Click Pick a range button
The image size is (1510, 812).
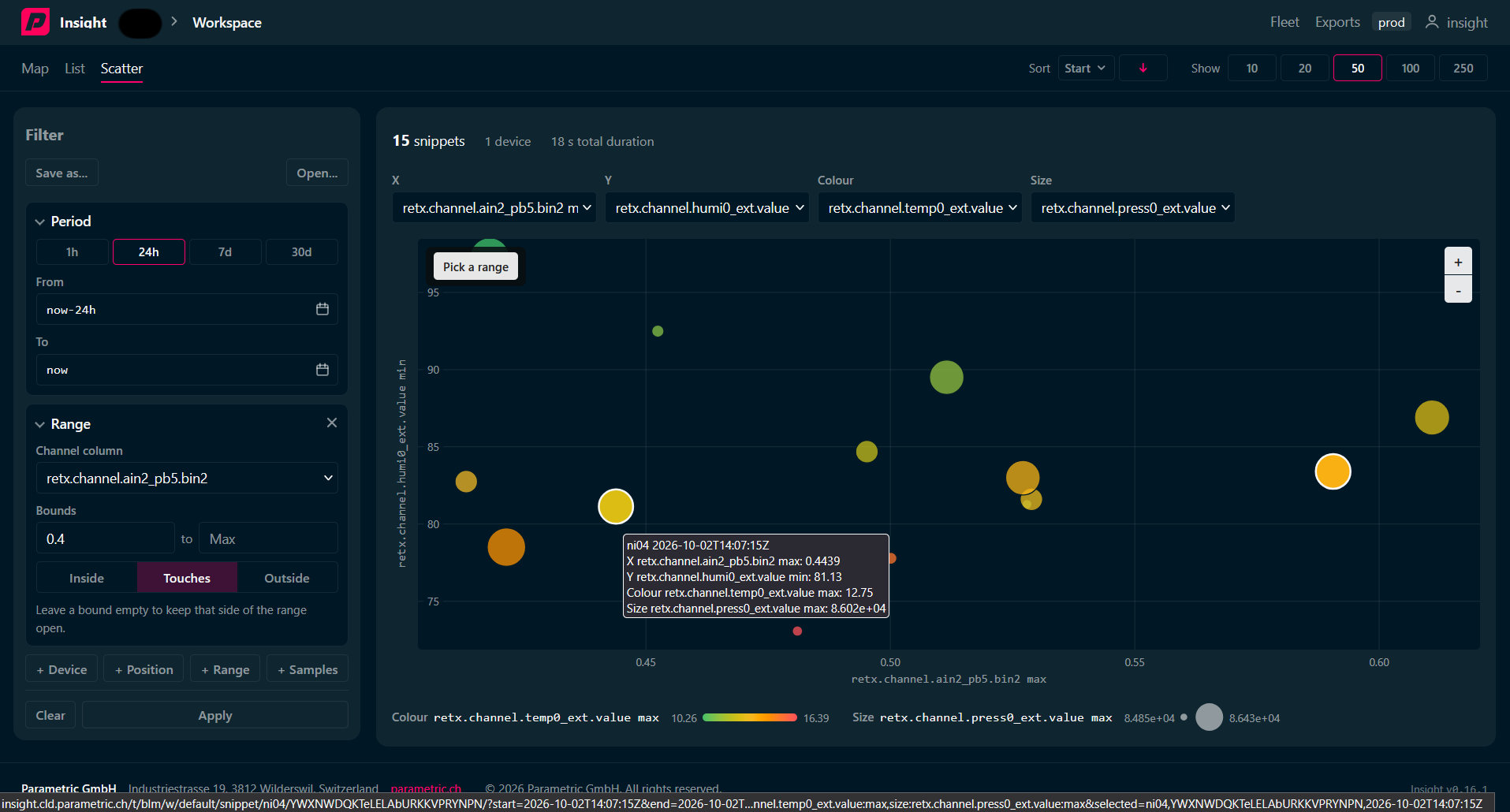click(475, 266)
